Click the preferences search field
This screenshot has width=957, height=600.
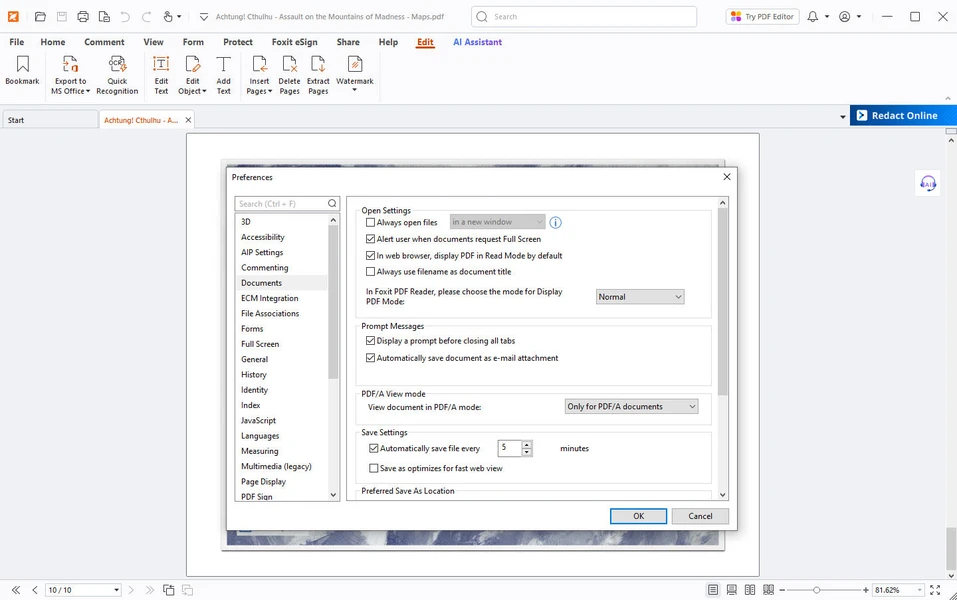(x=280, y=204)
